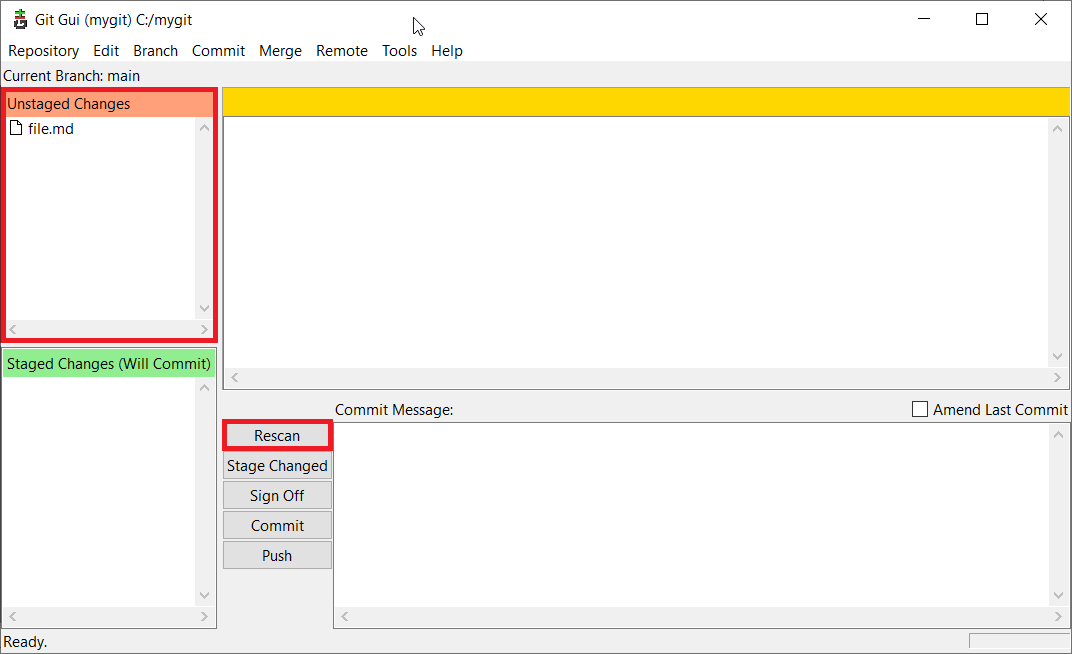Image resolution: width=1072 pixels, height=654 pixels.
Task: Click the diff pane scroll-right arrow
Action: click(1057, 377)
